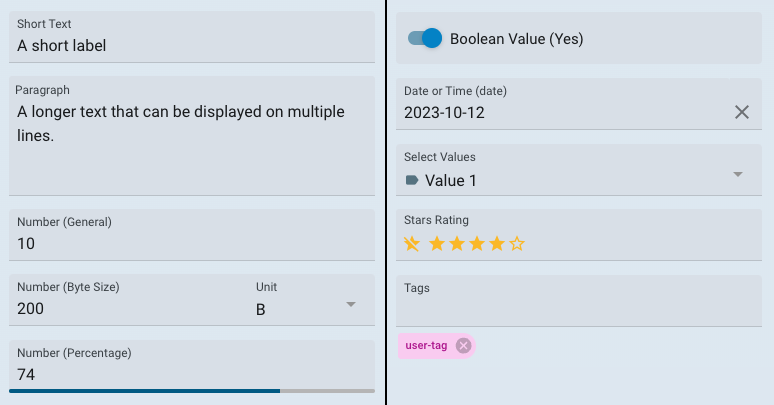The image size is (774, 405).
Task: Click the percentage progress bar
Action: point(192,391)
